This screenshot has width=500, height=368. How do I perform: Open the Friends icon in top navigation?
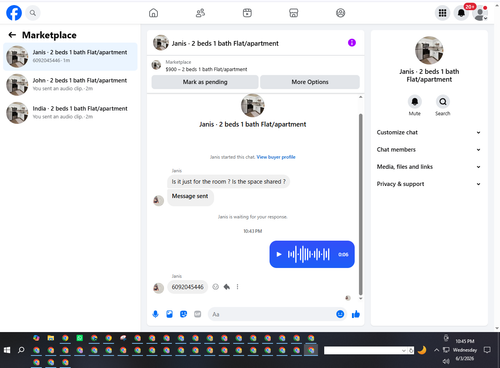coord(200,13)
